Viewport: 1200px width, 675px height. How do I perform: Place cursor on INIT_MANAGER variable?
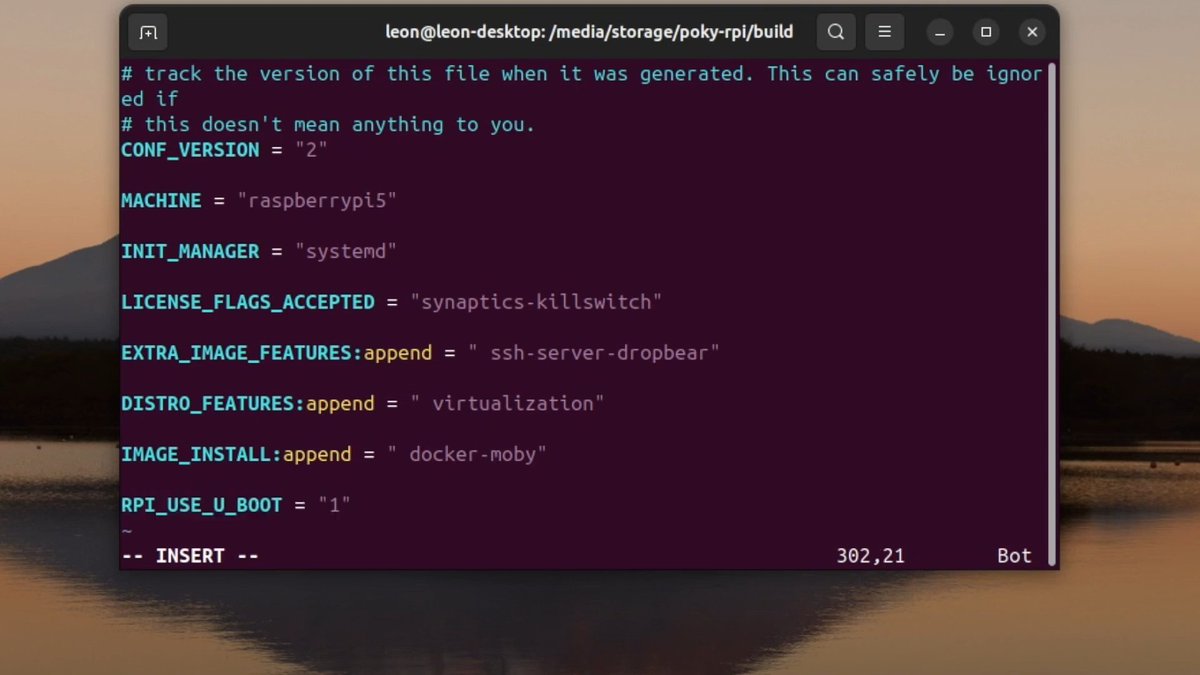[x=190, y=252]
